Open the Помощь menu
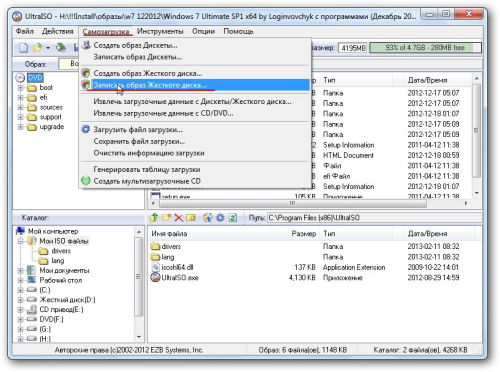The height and width of the screenshot is (372, 500). pos(238,31)
